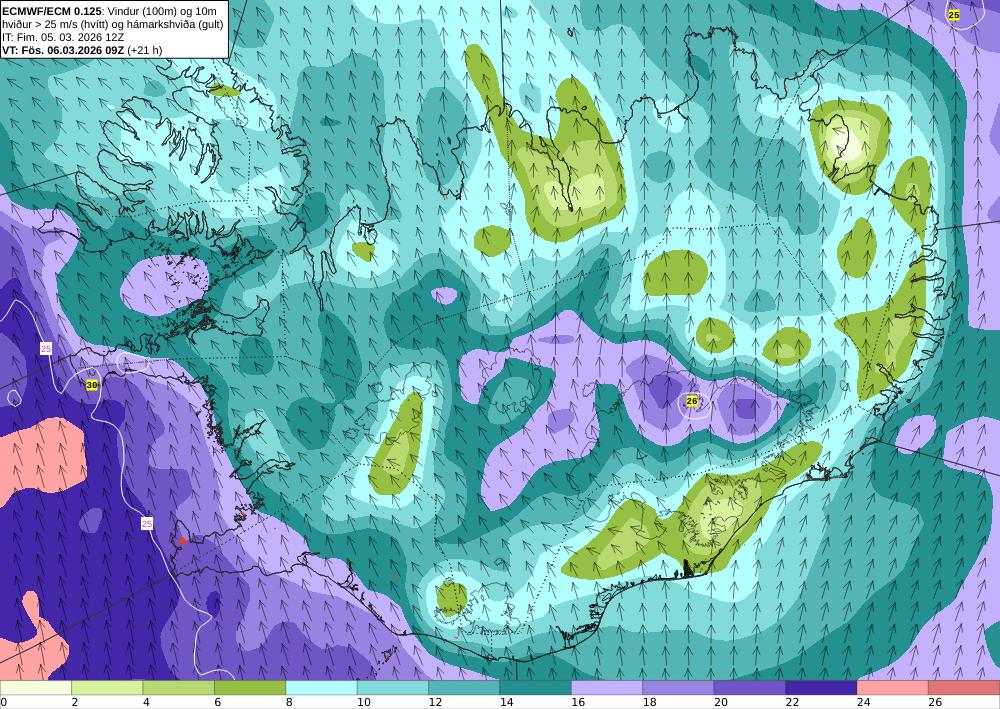Click the legend scale number '12'

435,702
